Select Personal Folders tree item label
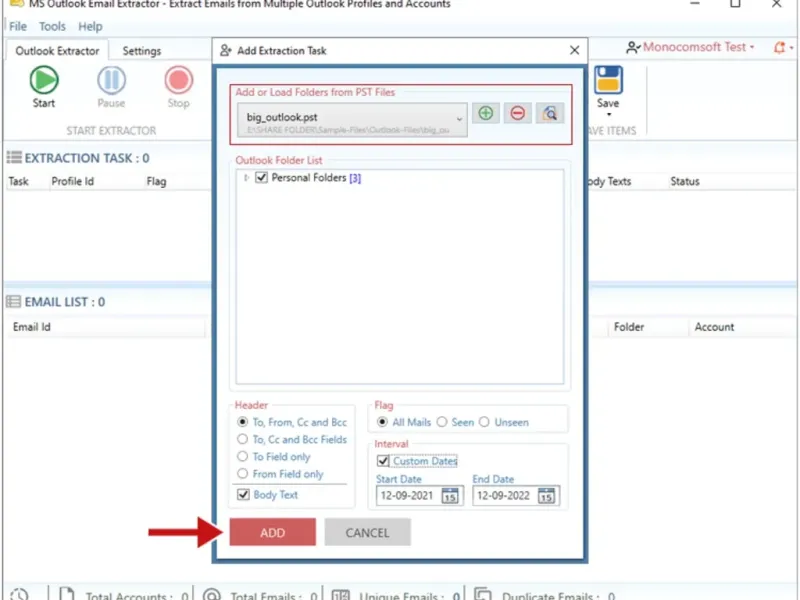This screenshot has width=800, height=600. pyautogui.click(x=316, y=178)
